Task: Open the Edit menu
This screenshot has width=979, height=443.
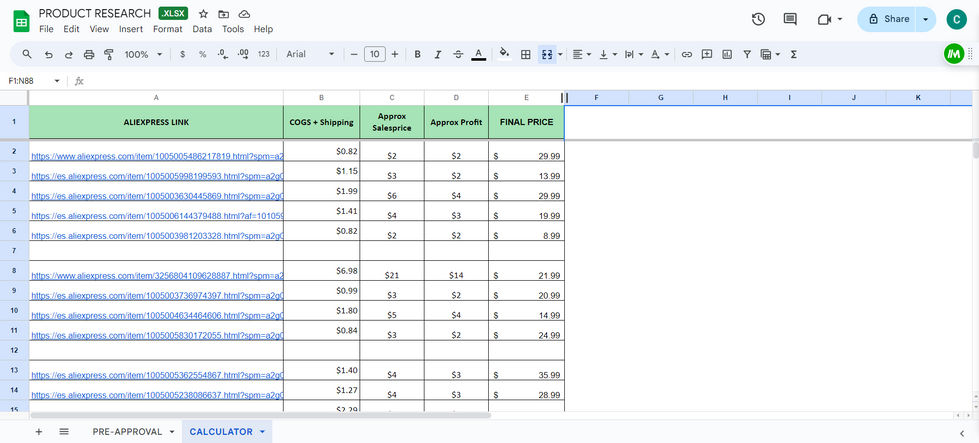Action: click(x=71, y=29)
